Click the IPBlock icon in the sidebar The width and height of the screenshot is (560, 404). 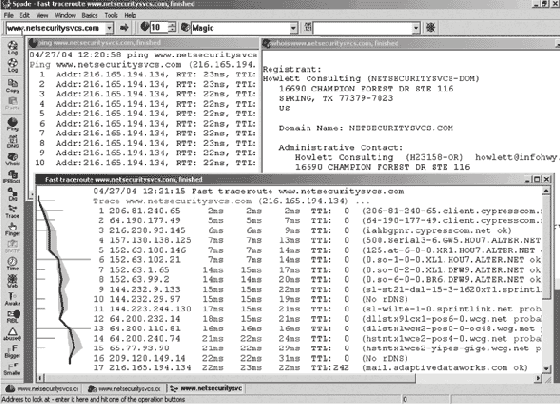coord(12,176)
